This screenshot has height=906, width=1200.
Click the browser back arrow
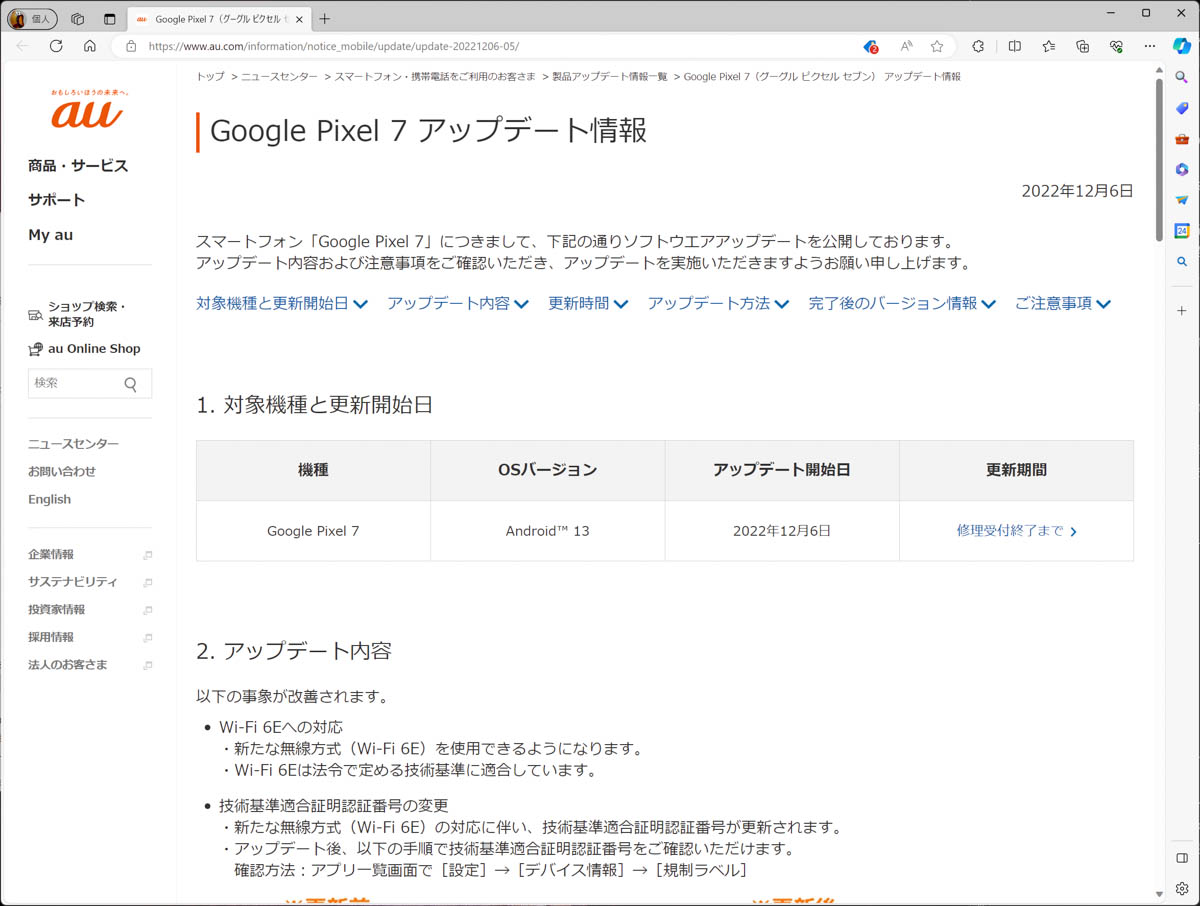23,46
